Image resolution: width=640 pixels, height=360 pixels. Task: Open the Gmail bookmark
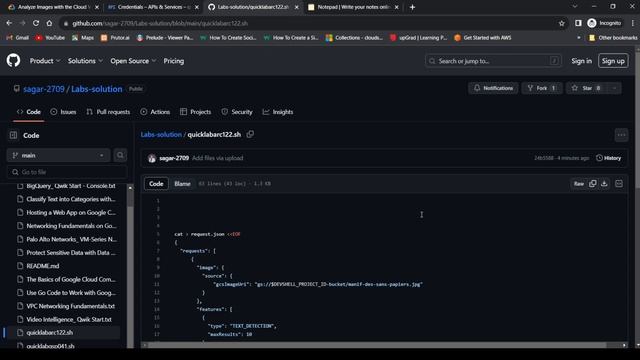point(18,38)
